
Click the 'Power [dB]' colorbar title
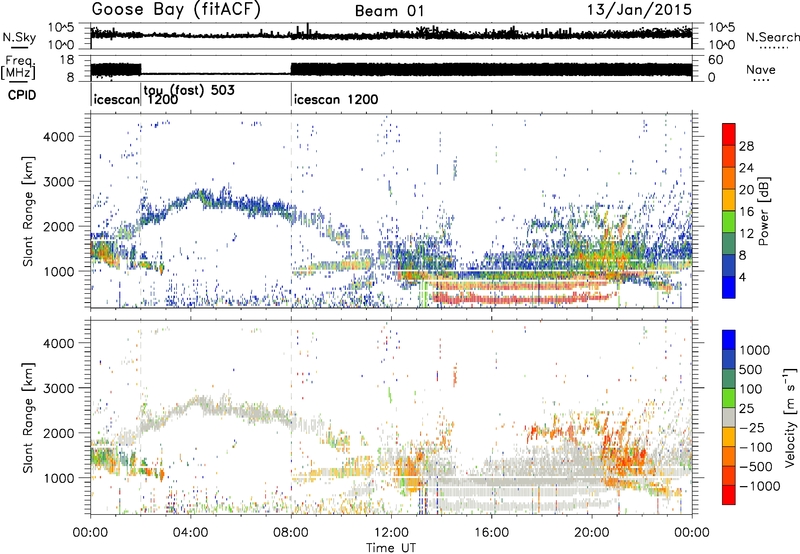(763, 211)
